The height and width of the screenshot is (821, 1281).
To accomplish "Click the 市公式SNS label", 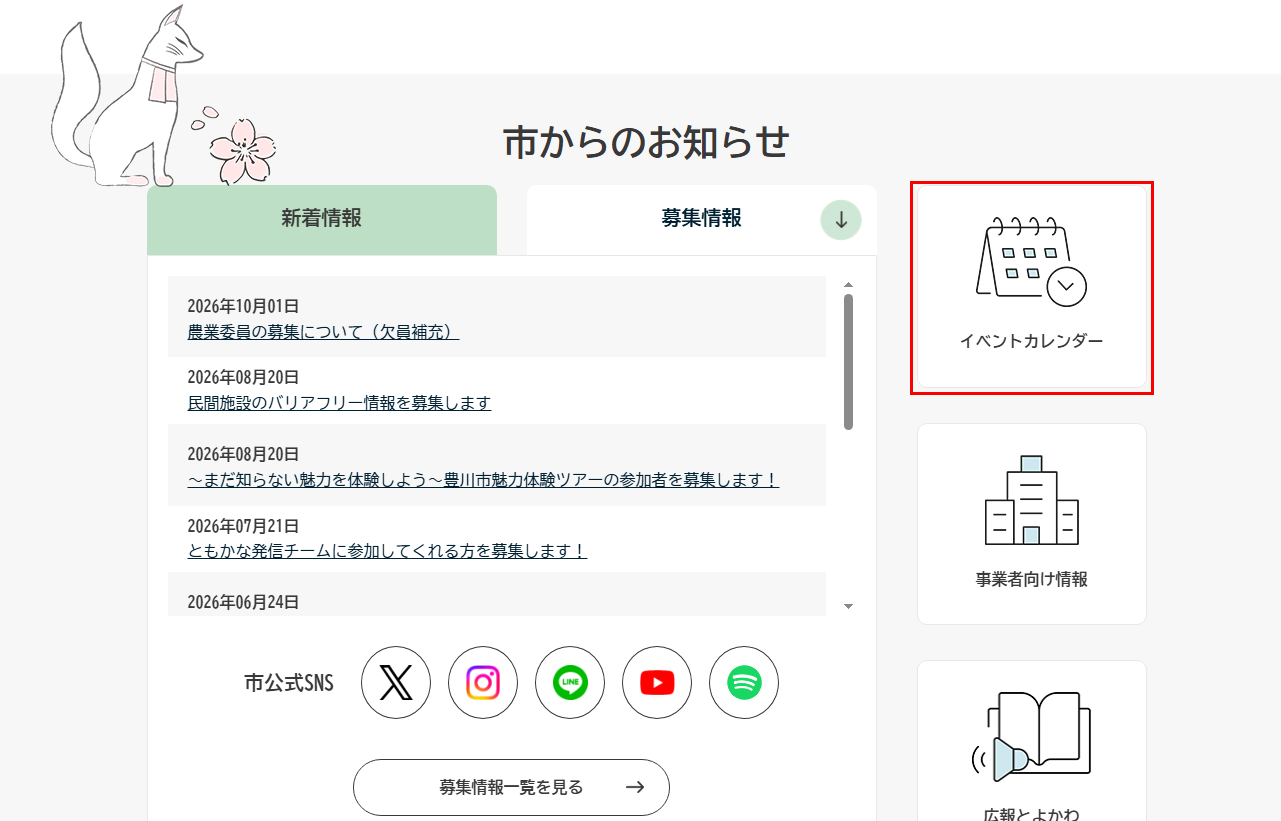I will click(289, 683).
